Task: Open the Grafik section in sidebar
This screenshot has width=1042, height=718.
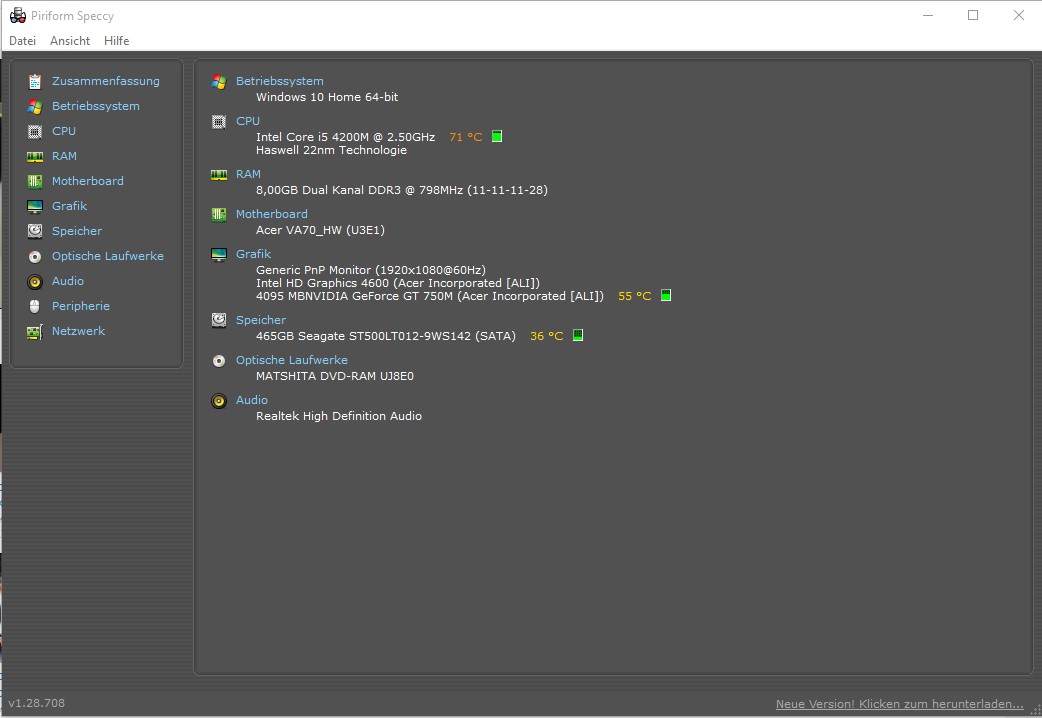Action: pyautogui.click(x=69, y=206)
